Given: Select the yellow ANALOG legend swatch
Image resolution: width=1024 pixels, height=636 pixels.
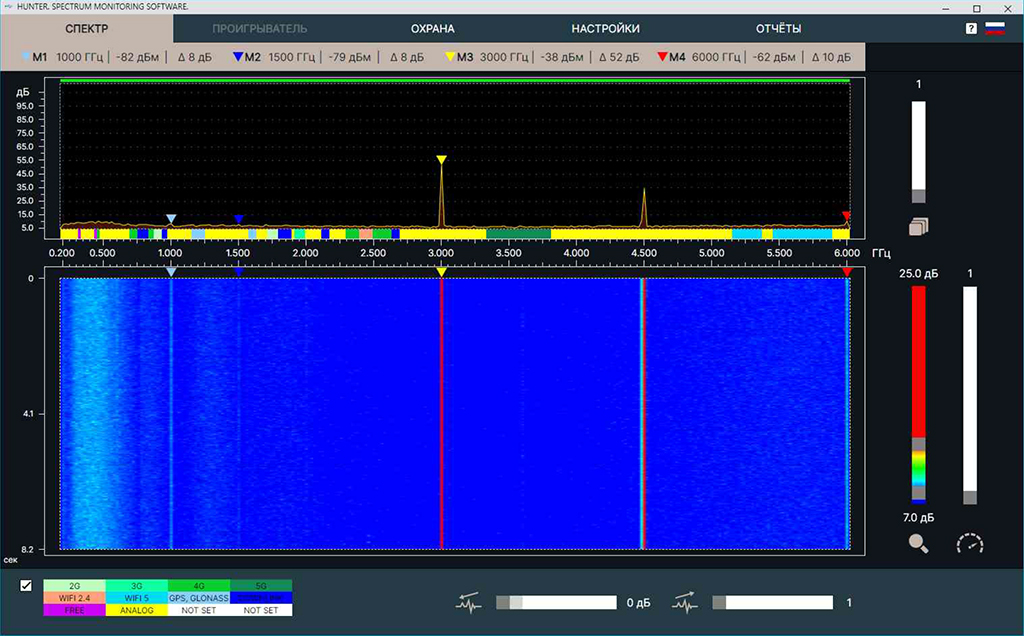Looking at the screenshot, I should click(136, 610).
